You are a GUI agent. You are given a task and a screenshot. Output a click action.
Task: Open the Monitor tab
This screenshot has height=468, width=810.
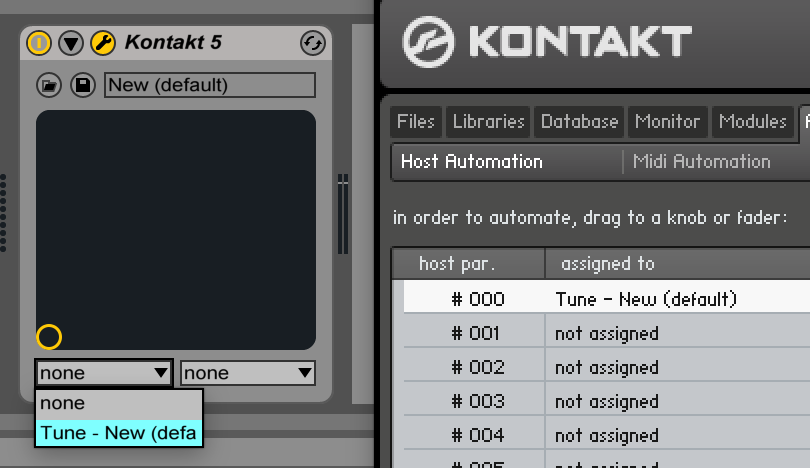coord(667,121)
